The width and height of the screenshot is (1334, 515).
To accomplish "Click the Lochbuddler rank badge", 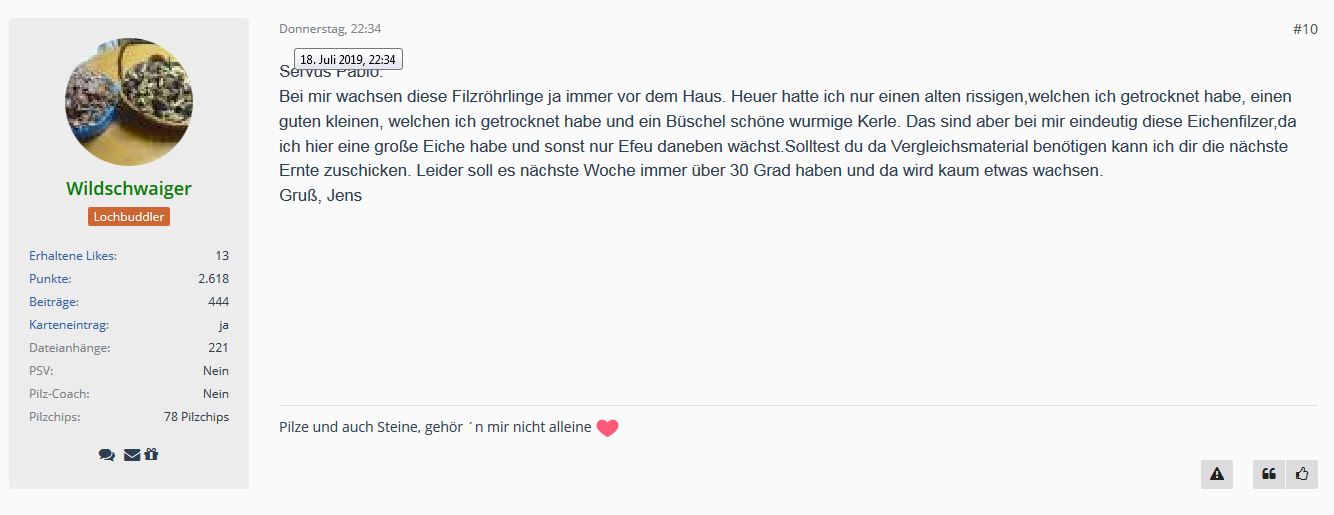I will tap(129, 216).
